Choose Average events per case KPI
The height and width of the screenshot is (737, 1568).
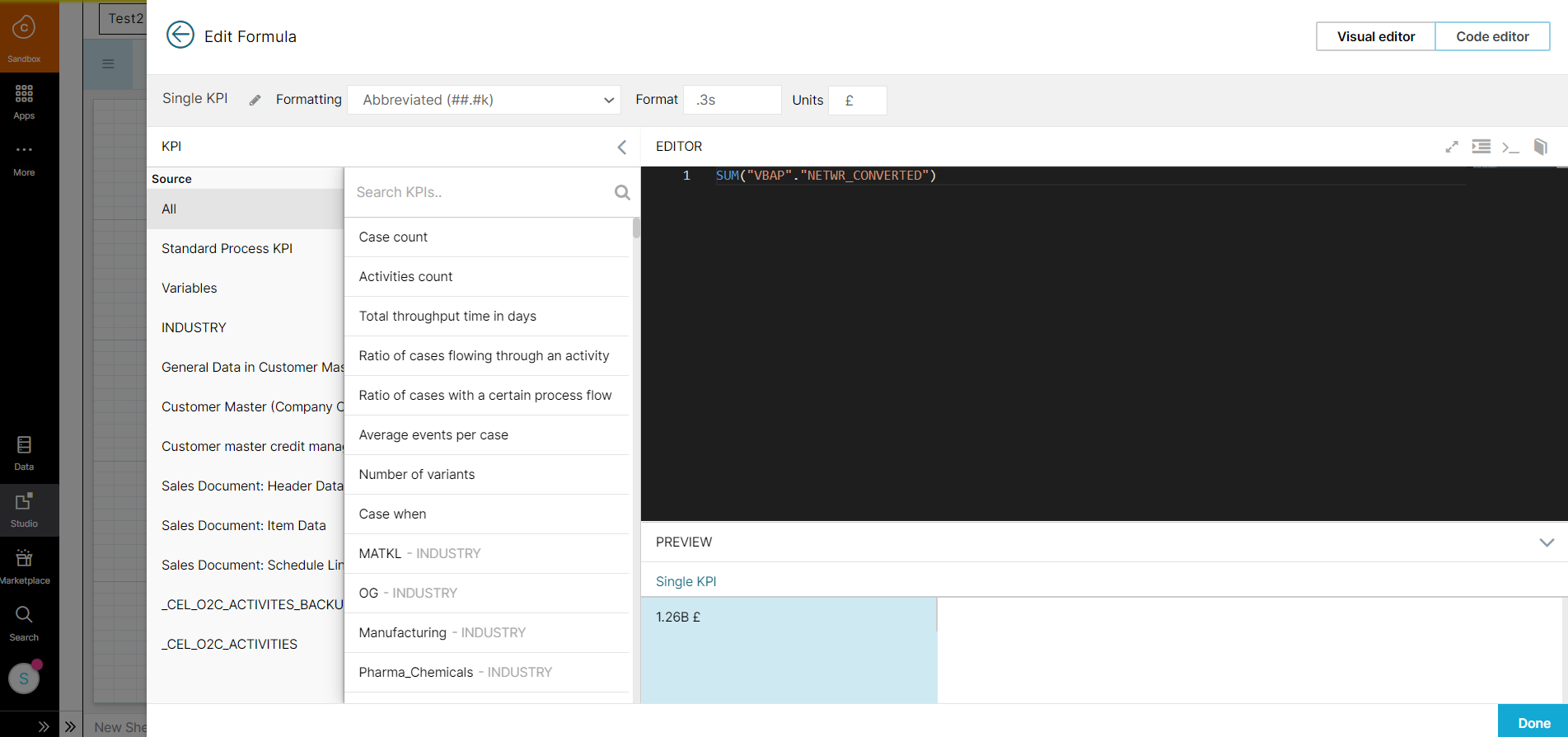[487, 434]
